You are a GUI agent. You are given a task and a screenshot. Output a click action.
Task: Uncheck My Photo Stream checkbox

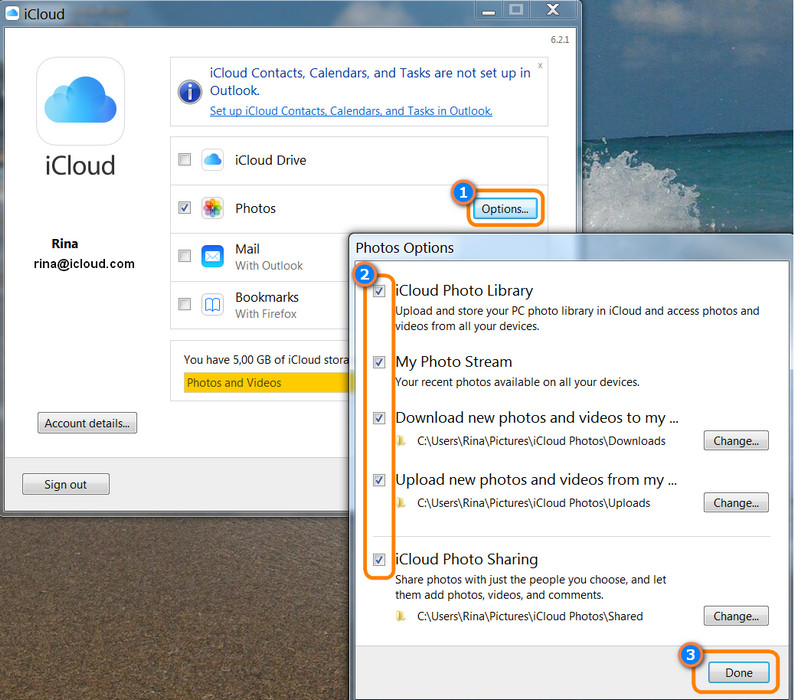coord(379,362)
